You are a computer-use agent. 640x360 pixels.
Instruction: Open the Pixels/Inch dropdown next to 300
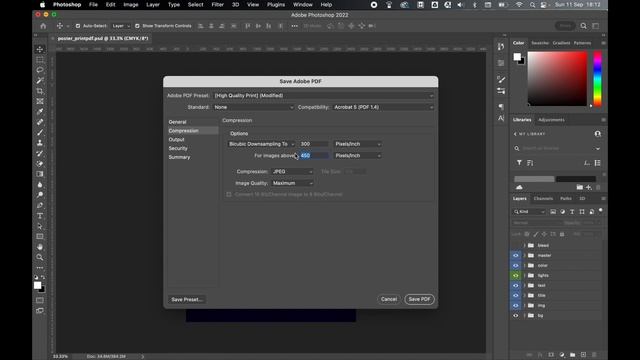click(358, 144)
